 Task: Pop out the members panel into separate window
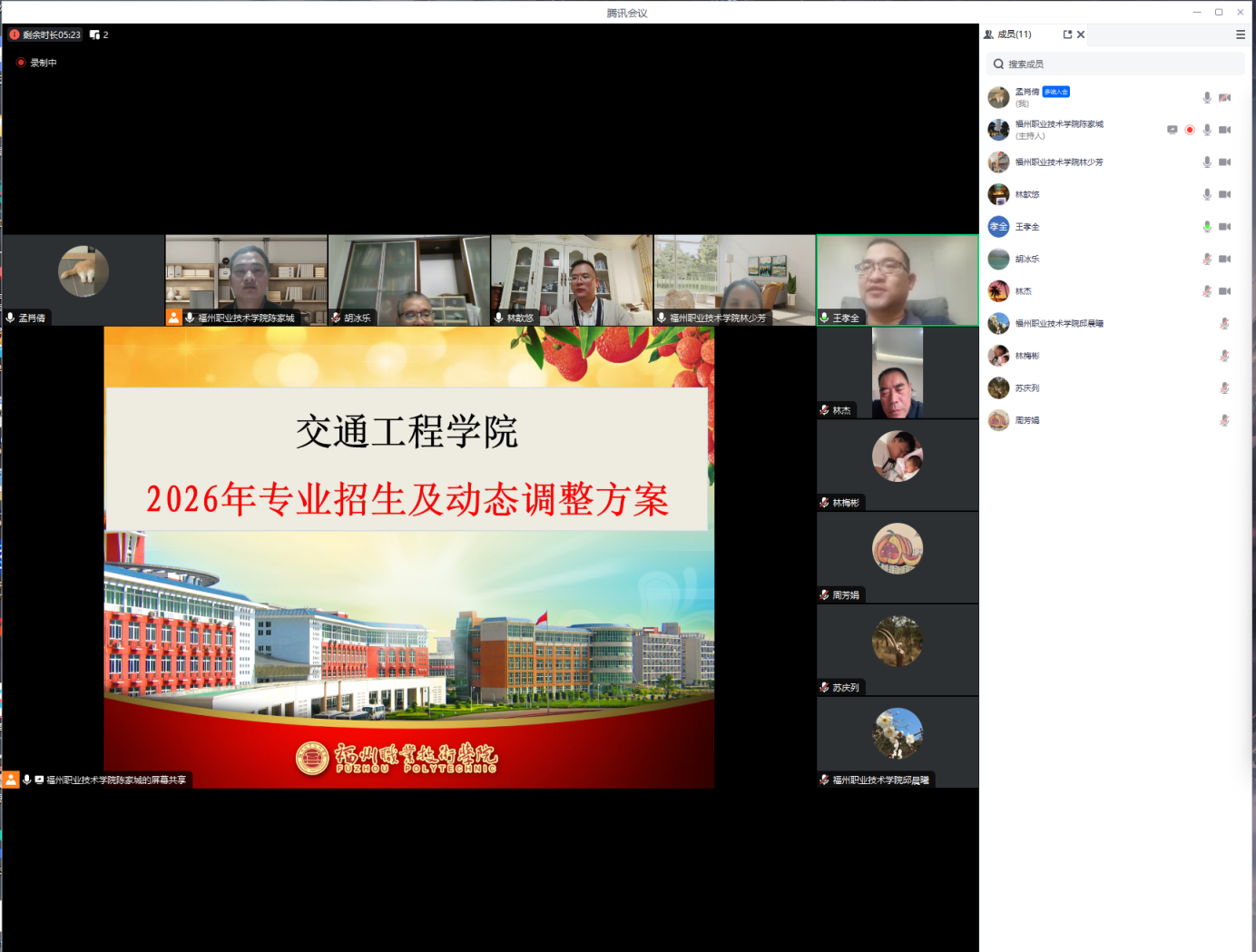[x=1067, y=34]
